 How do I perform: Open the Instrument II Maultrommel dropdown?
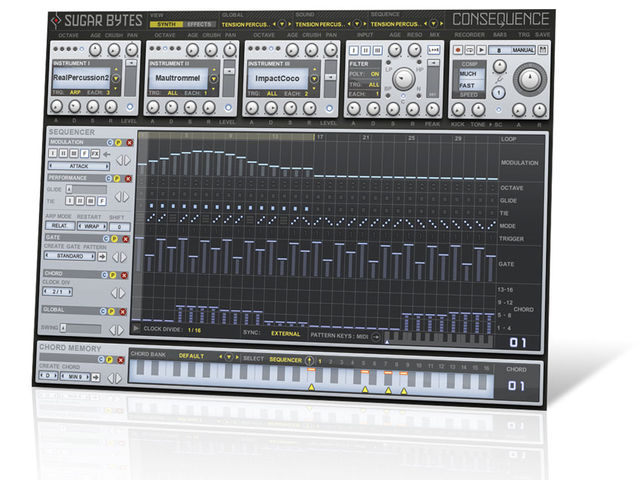213,78
